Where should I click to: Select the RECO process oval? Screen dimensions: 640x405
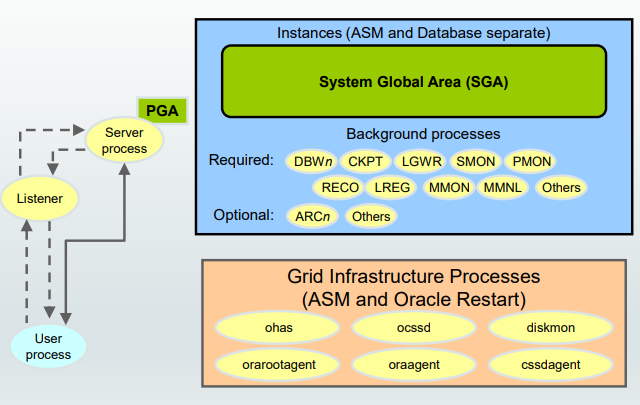(340, 188)
